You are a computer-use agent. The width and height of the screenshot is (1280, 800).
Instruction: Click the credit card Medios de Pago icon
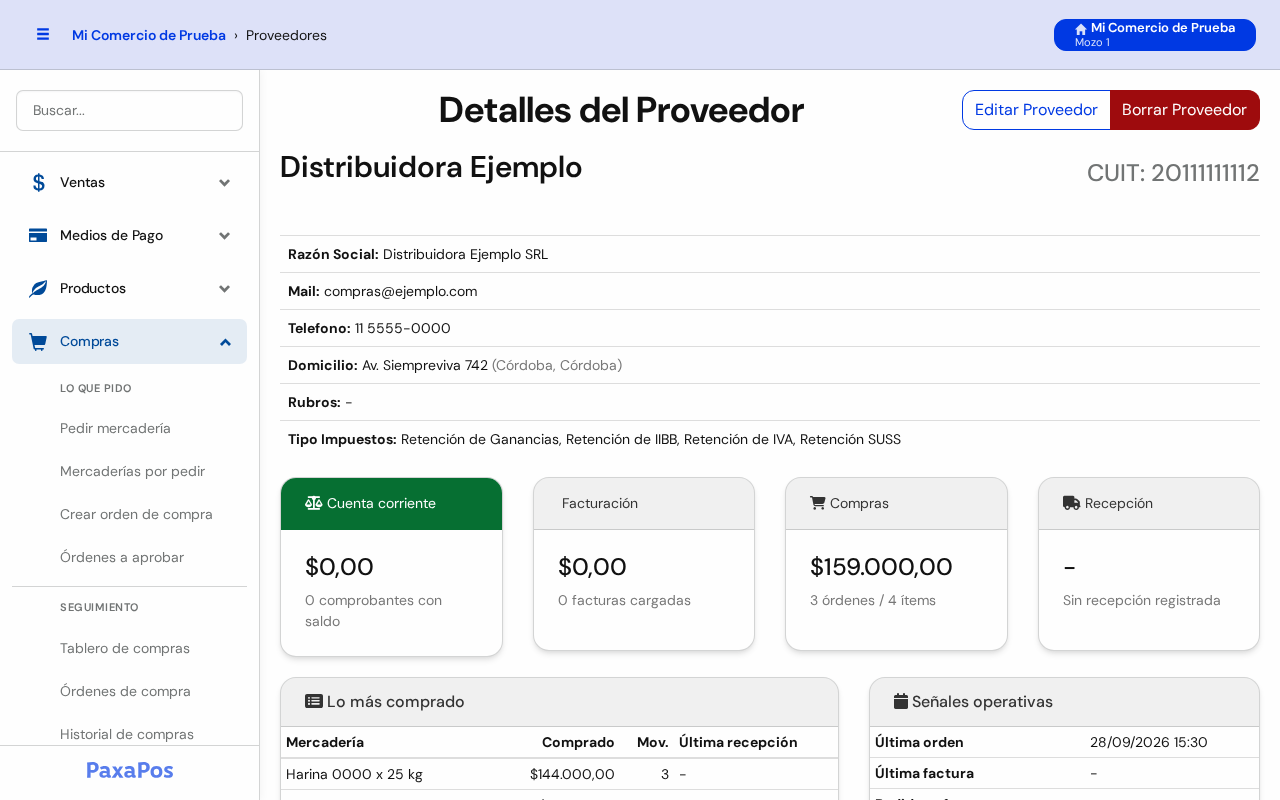38,235
